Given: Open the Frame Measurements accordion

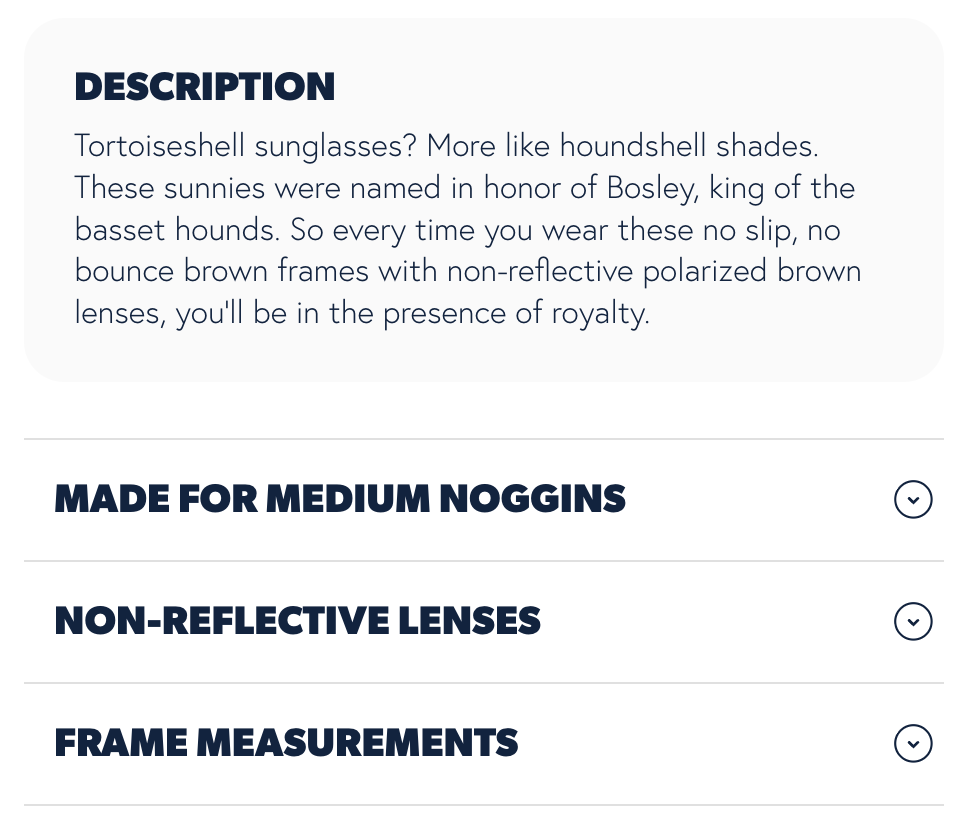Looking at the screenshot, I should pos(484,744).
